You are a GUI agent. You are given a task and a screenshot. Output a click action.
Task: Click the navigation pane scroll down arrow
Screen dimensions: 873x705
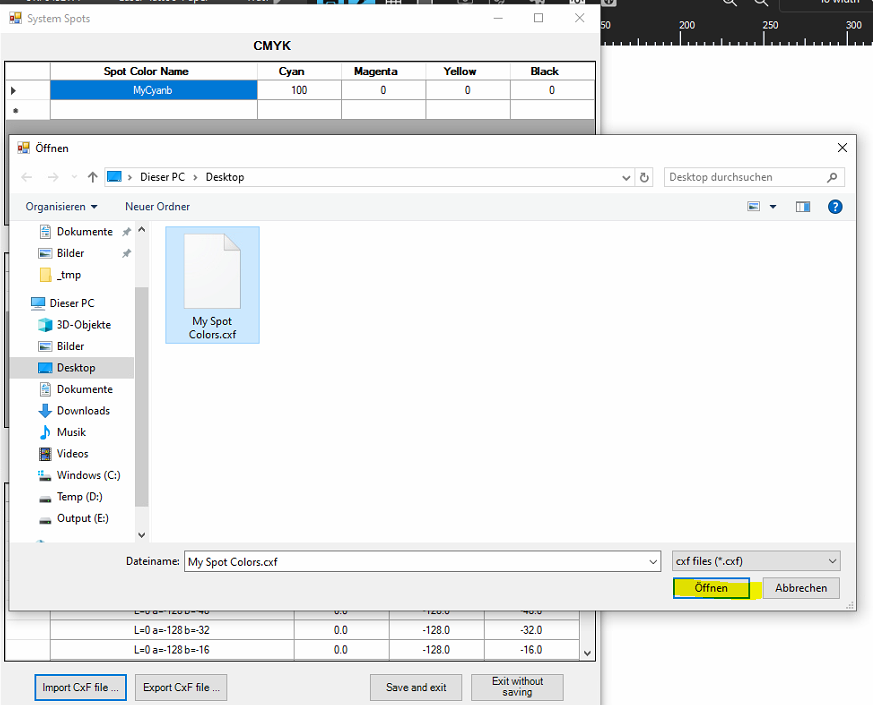(x=141, y=535)
